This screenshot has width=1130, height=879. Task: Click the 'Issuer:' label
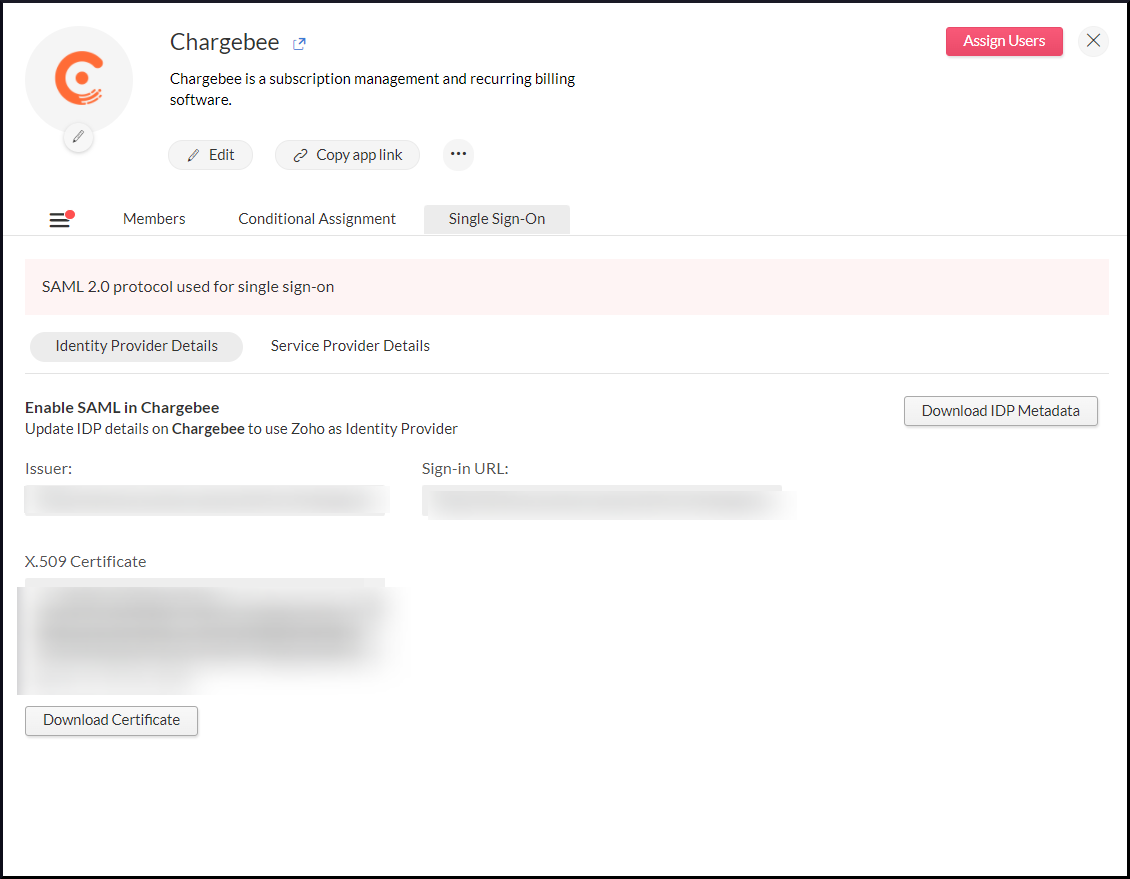click(48, 469)
